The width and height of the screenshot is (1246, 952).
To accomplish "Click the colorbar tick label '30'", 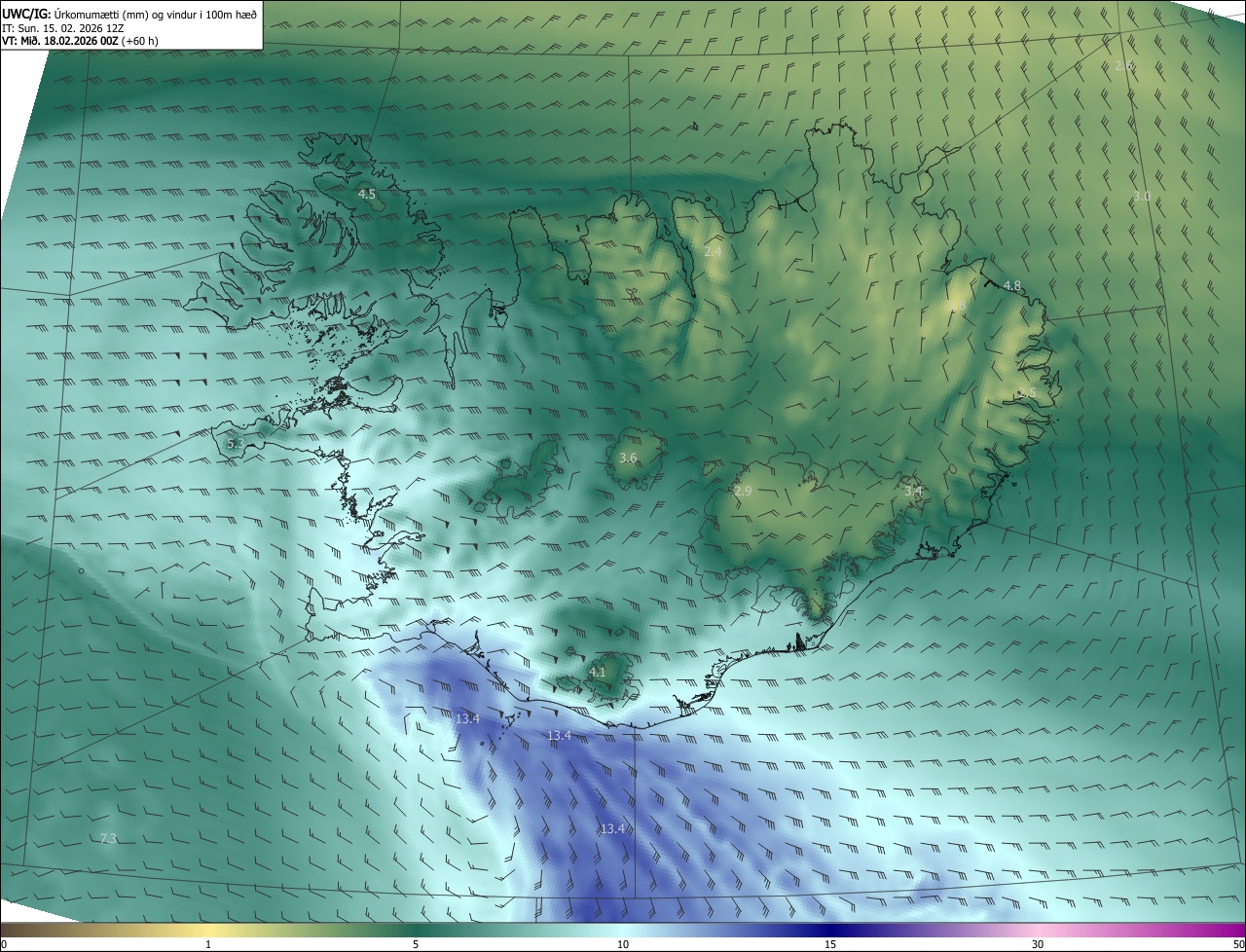I will (1038, 944).
